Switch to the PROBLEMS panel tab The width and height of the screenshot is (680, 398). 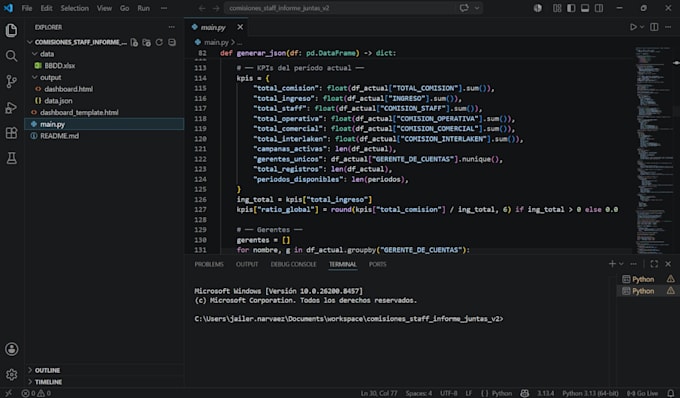pos(209,264)
